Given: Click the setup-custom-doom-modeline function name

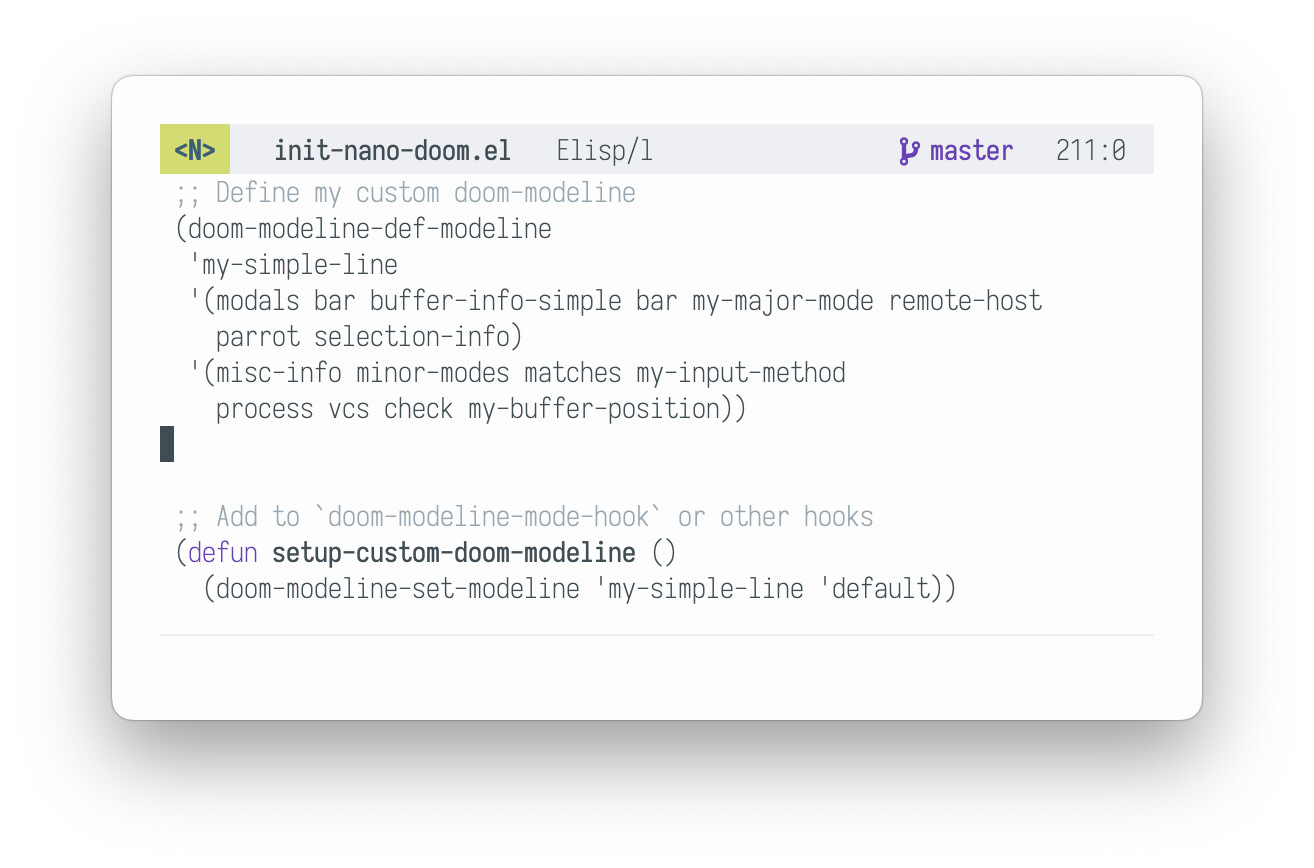Looking at the screenshot, I should click(453, 552).
